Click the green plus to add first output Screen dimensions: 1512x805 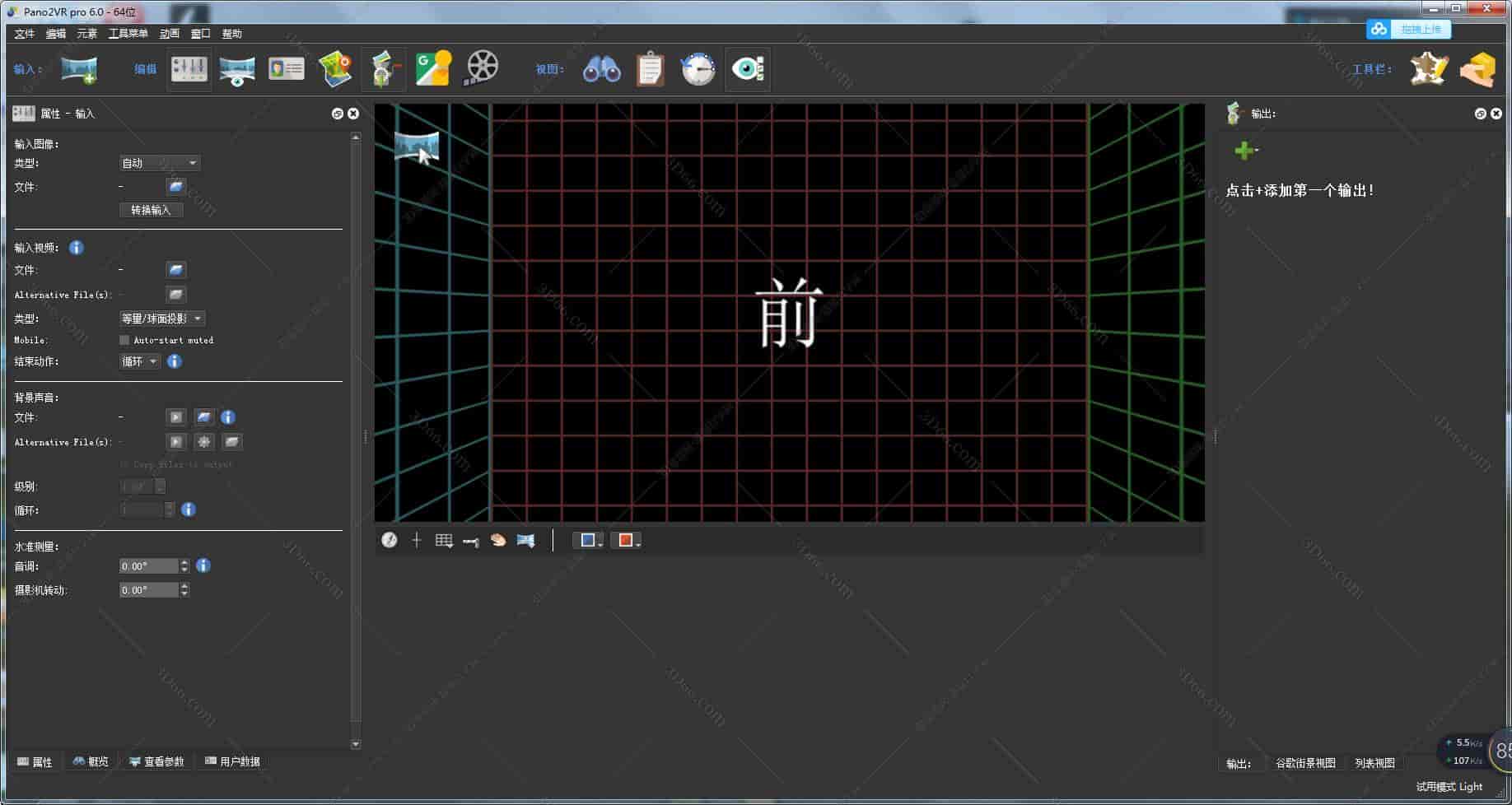[1244, 150]
